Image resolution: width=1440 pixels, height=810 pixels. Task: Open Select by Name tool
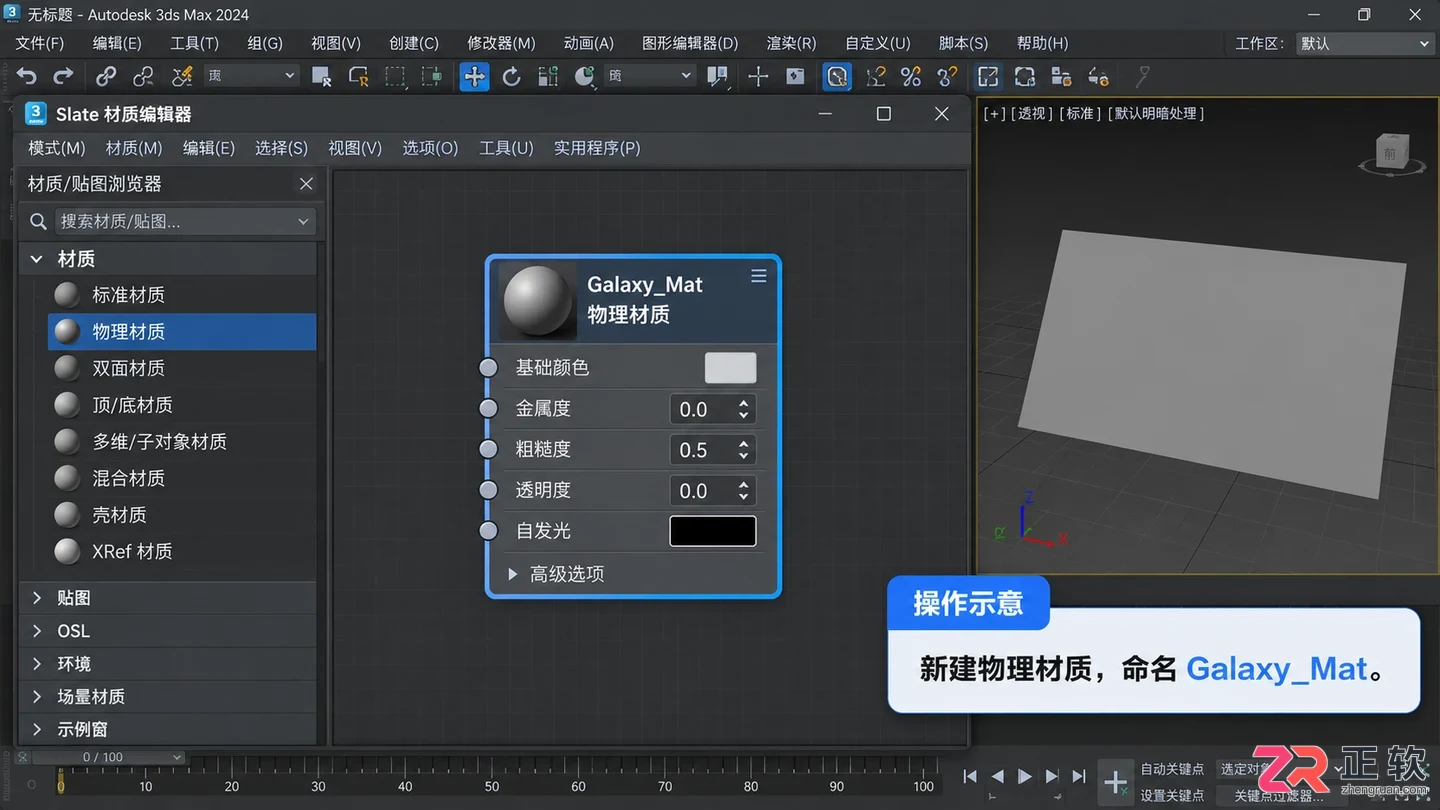358,76
